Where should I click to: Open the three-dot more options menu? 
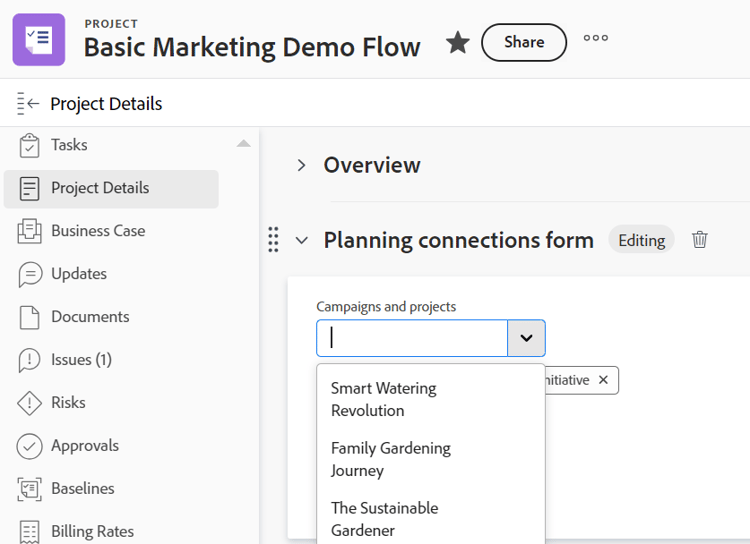pyautogui.click(x=596, y=39)
